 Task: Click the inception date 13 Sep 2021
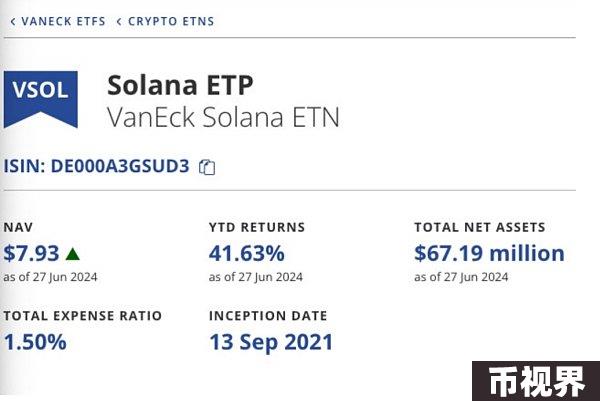271,342
